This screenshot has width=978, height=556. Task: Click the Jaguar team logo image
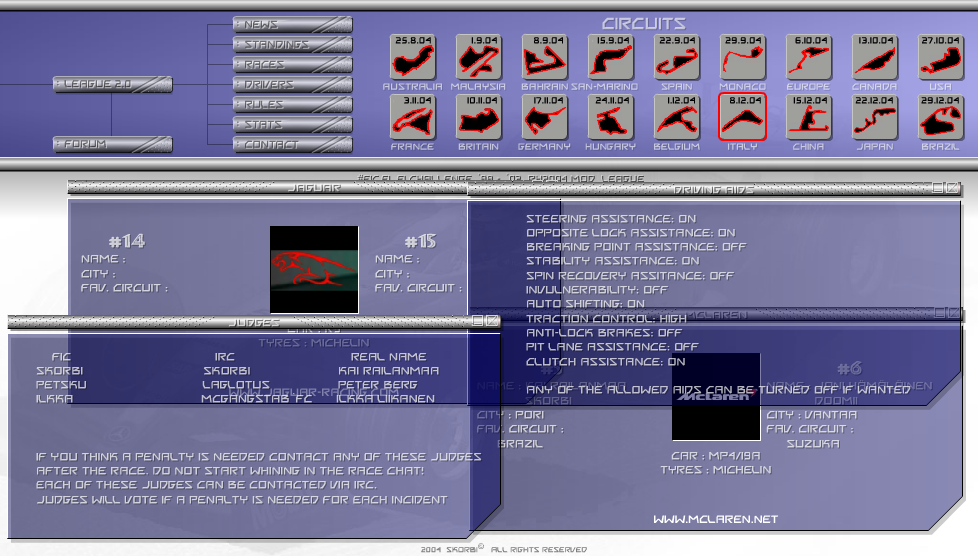point(314,270)
